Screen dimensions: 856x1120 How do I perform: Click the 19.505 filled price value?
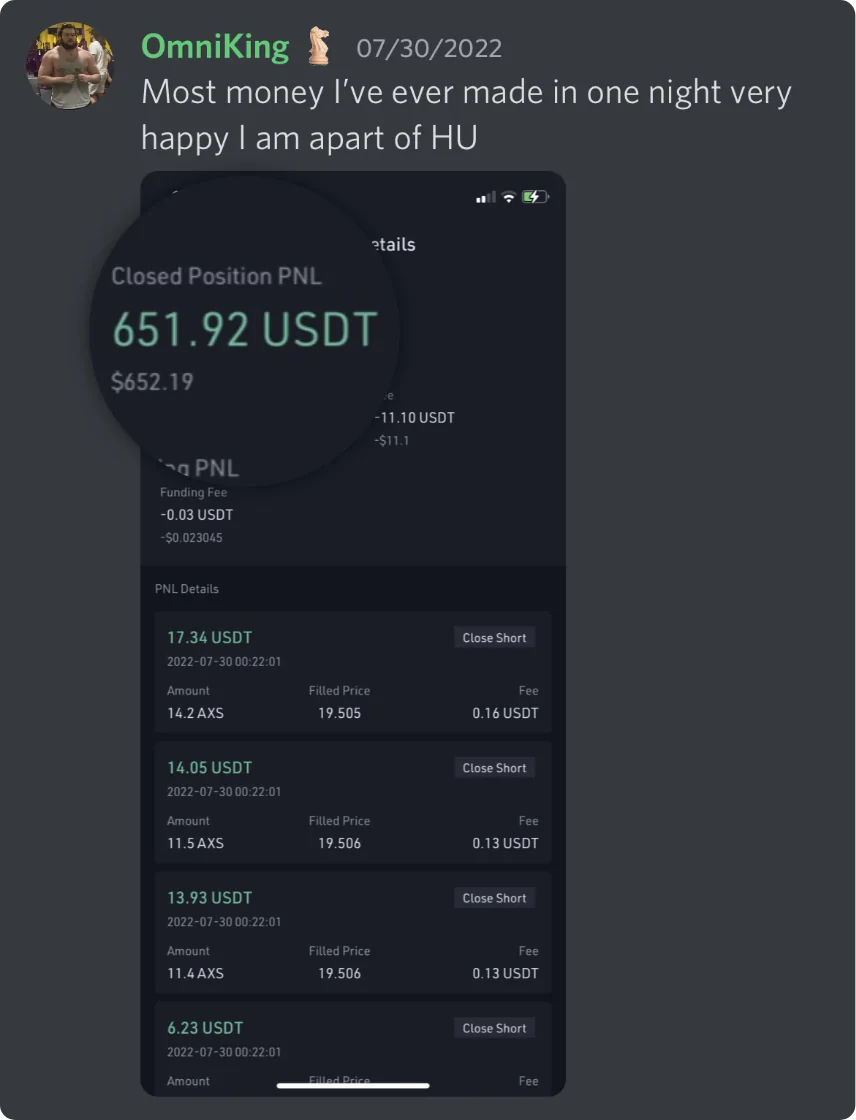point(339,713)
